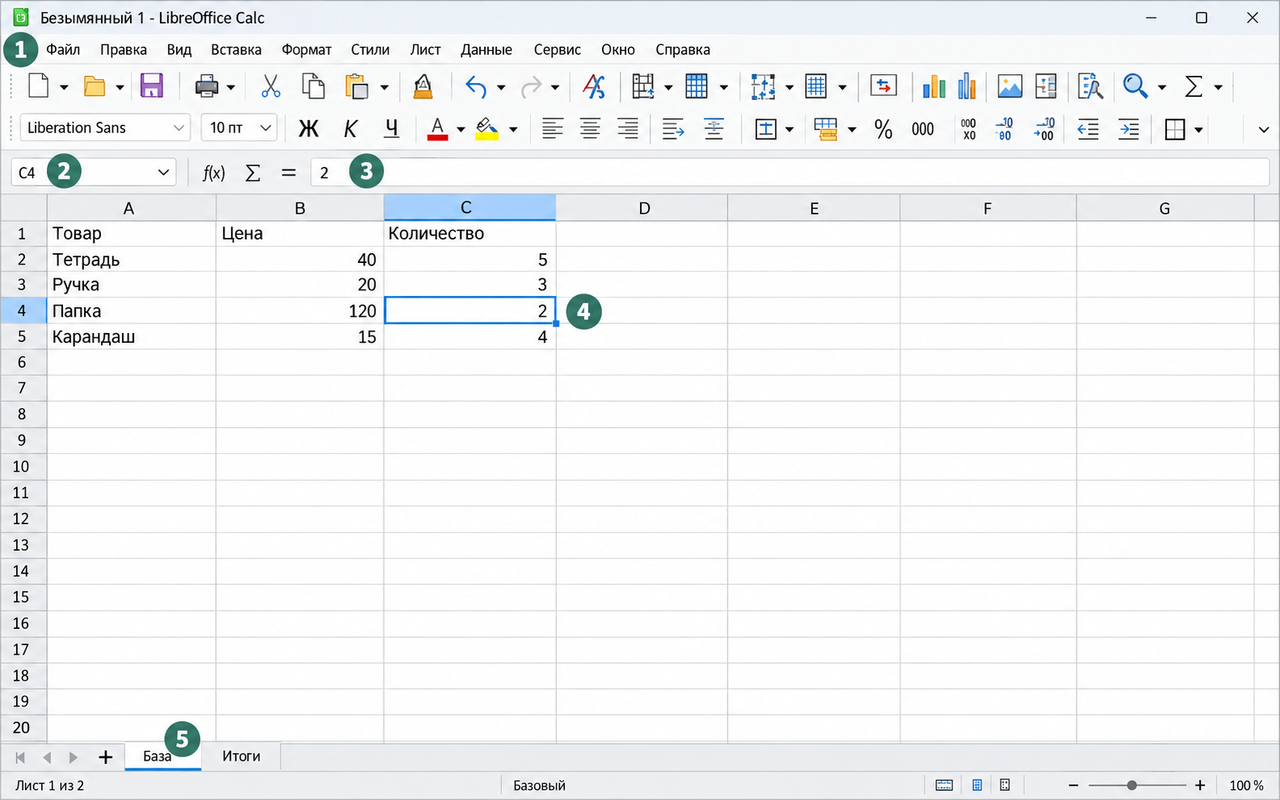The width and height of the screenshot is (1280, 800).
Task: Click the Decrease Indent icon
Action: (1088, 129)
